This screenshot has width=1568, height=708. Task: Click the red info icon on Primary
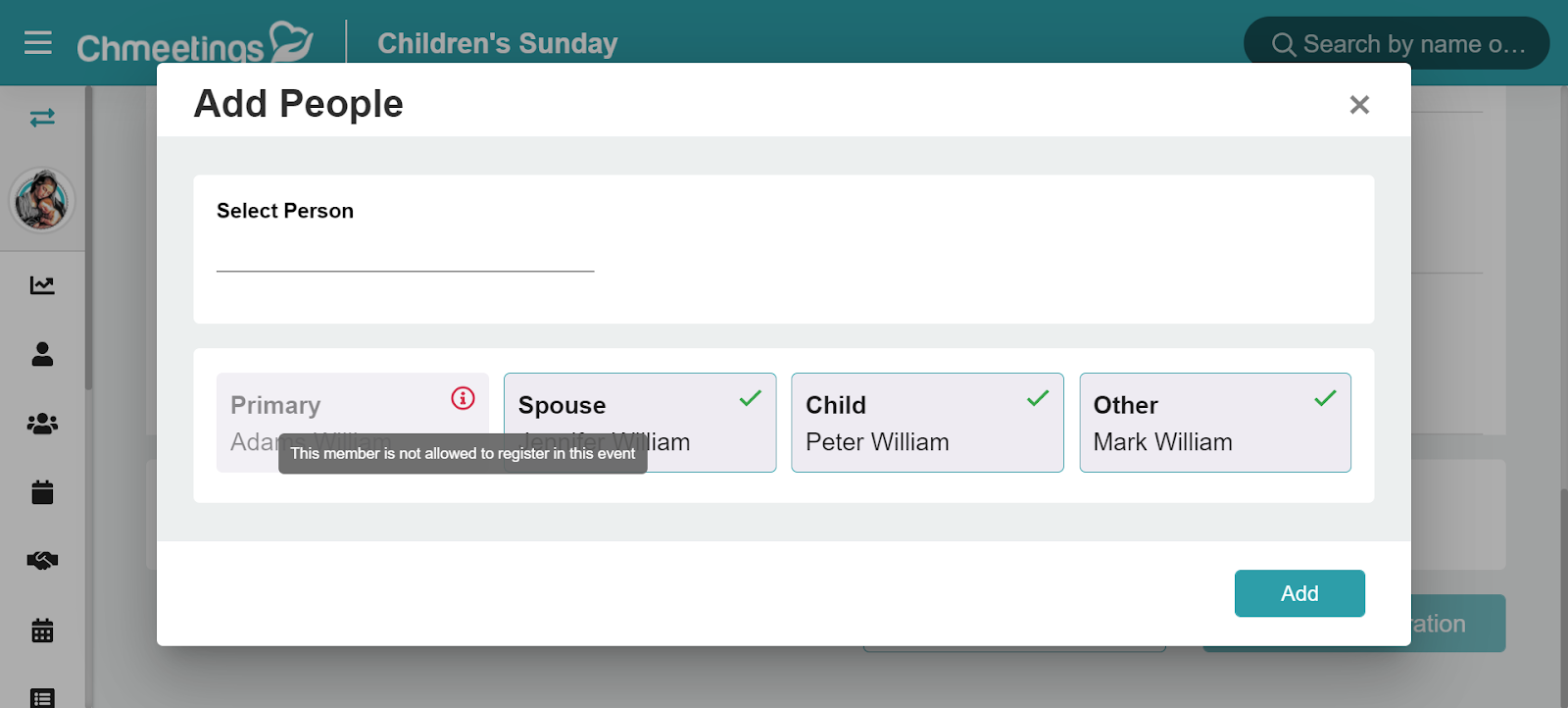(x=463, y=398)
